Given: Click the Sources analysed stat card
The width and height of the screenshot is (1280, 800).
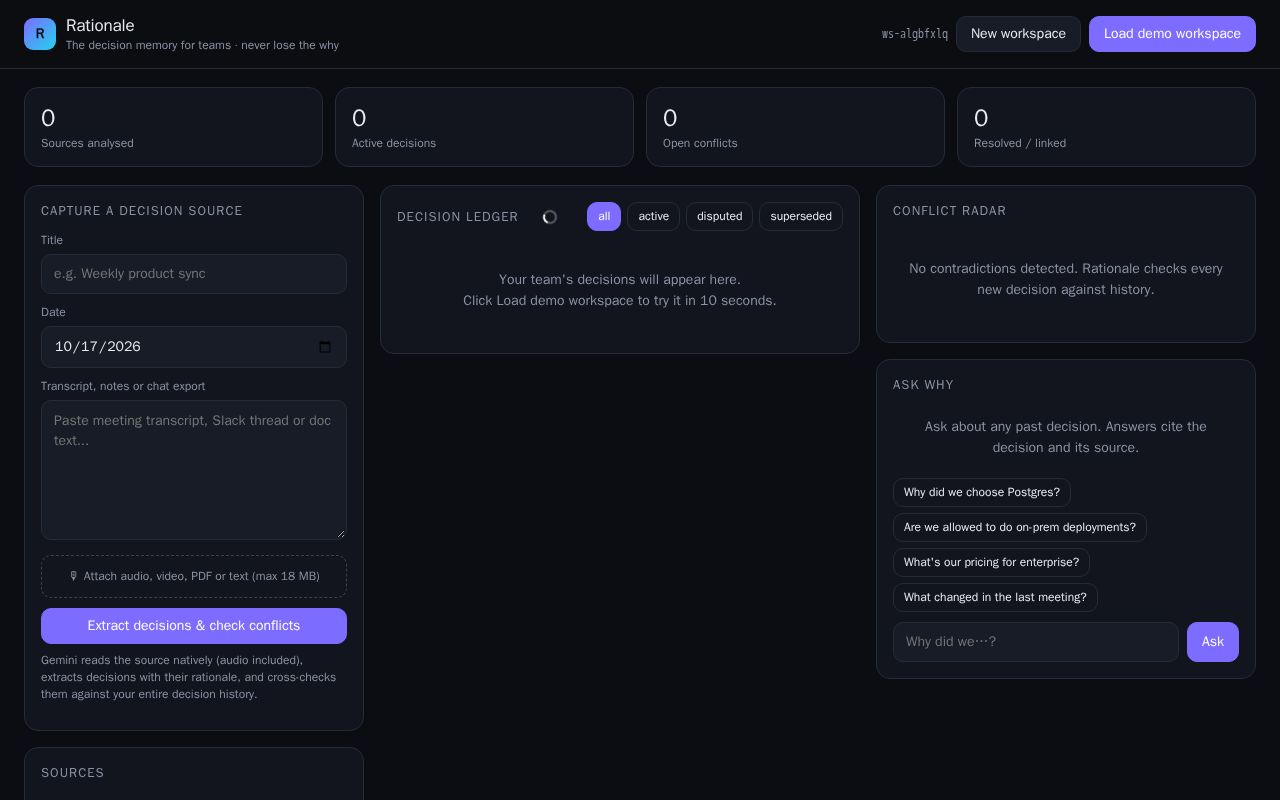Looking at the screenshot, I should pos(173,127).
